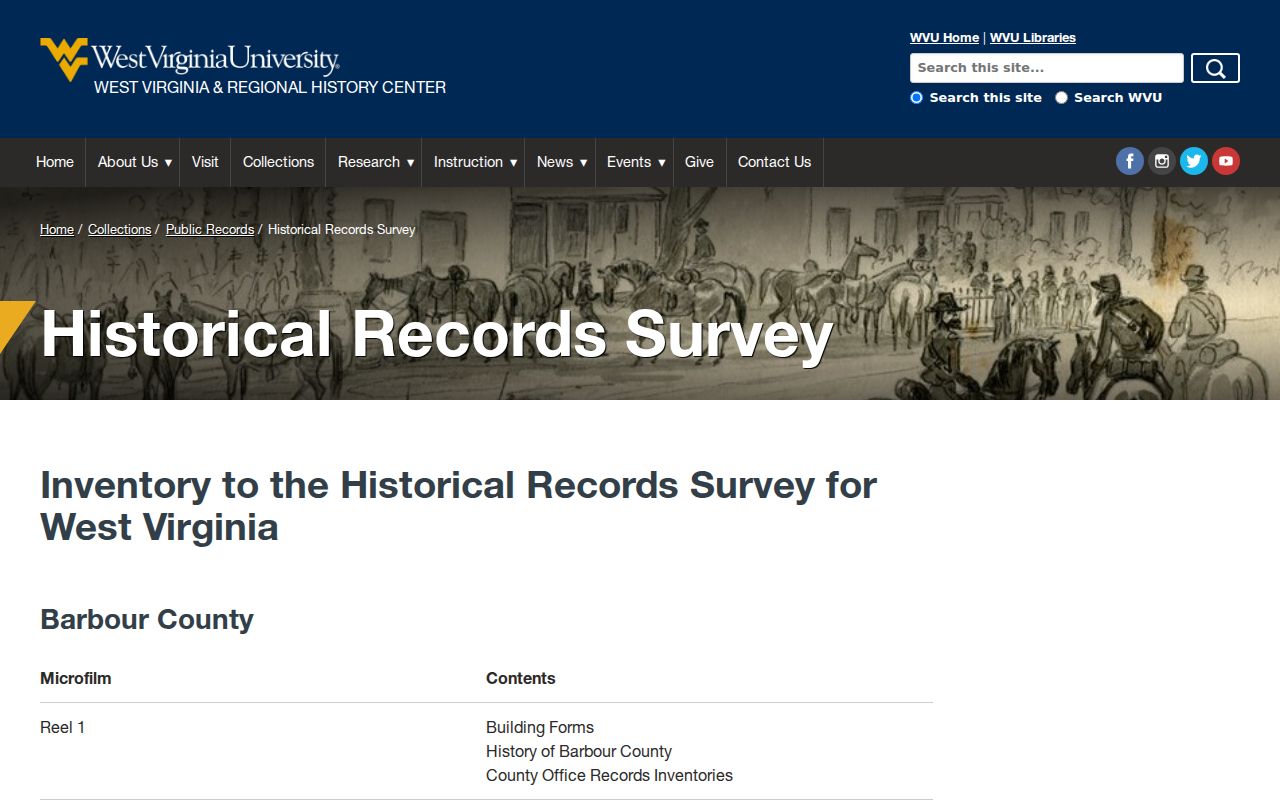
Task: Open the Instagram social icon
Action: point(1162,161)
